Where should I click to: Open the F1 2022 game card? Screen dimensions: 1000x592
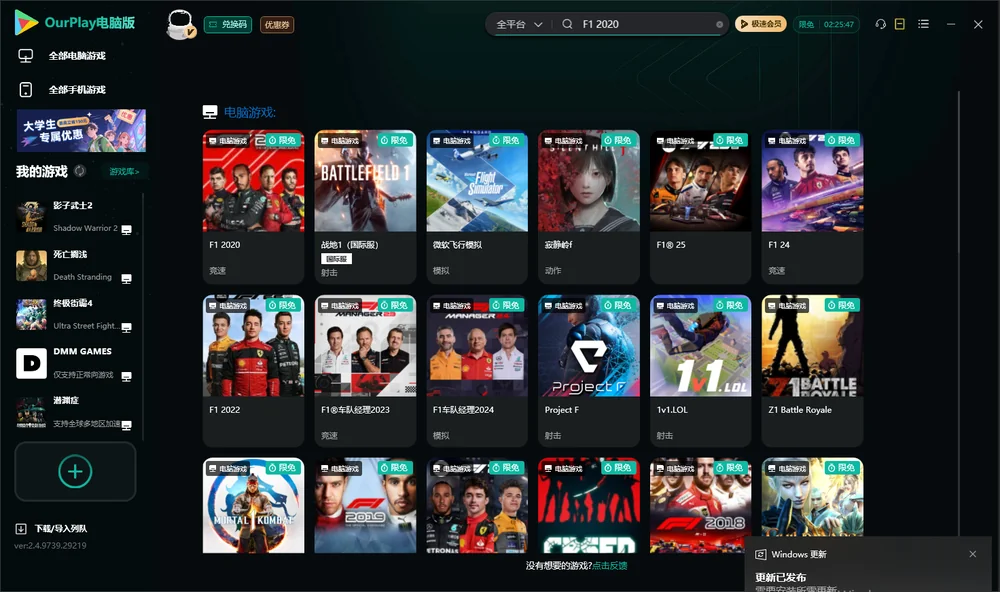[253, 371]
